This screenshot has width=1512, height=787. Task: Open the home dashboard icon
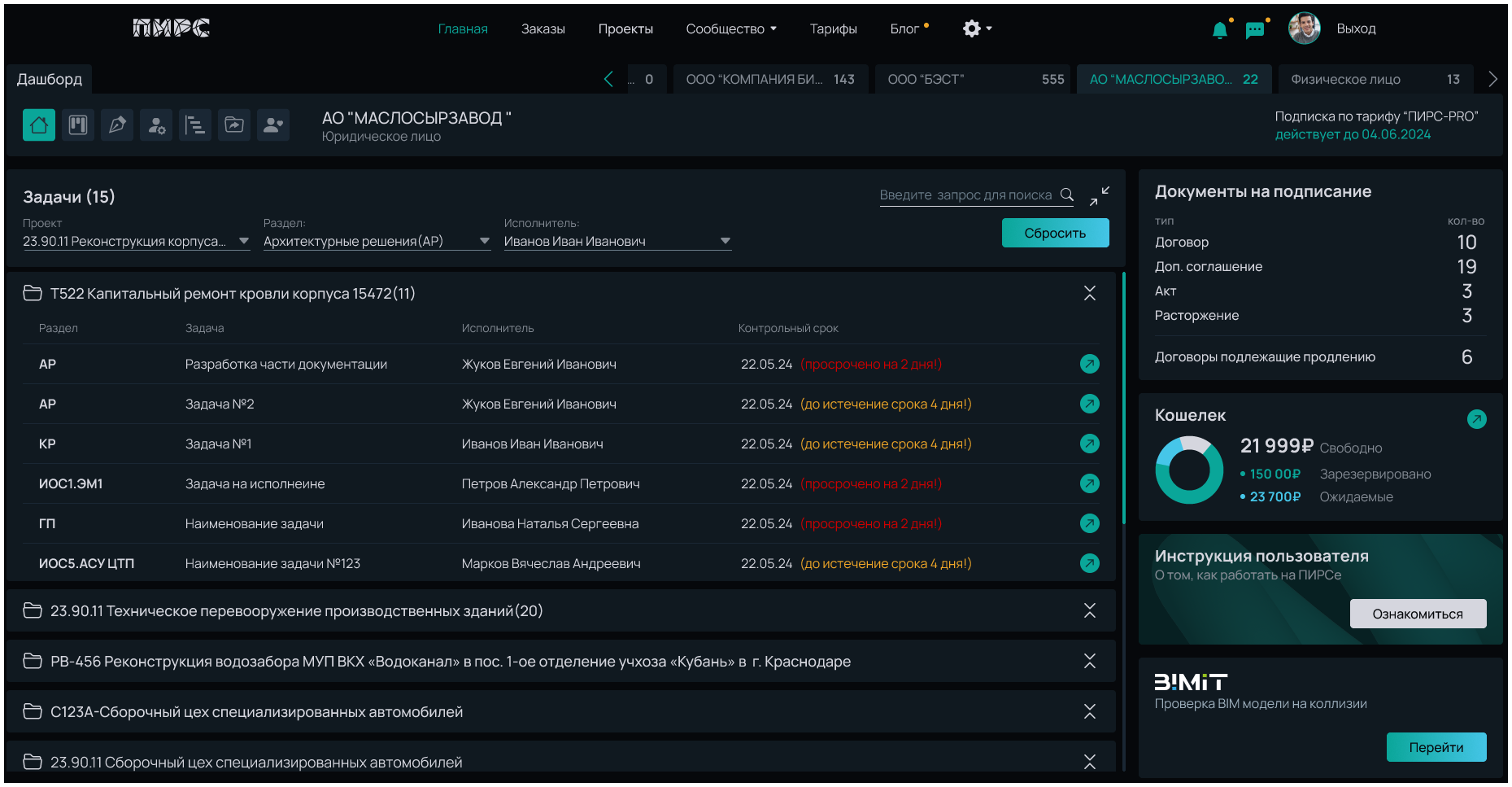pyautogui.click(x=39, y=125)
